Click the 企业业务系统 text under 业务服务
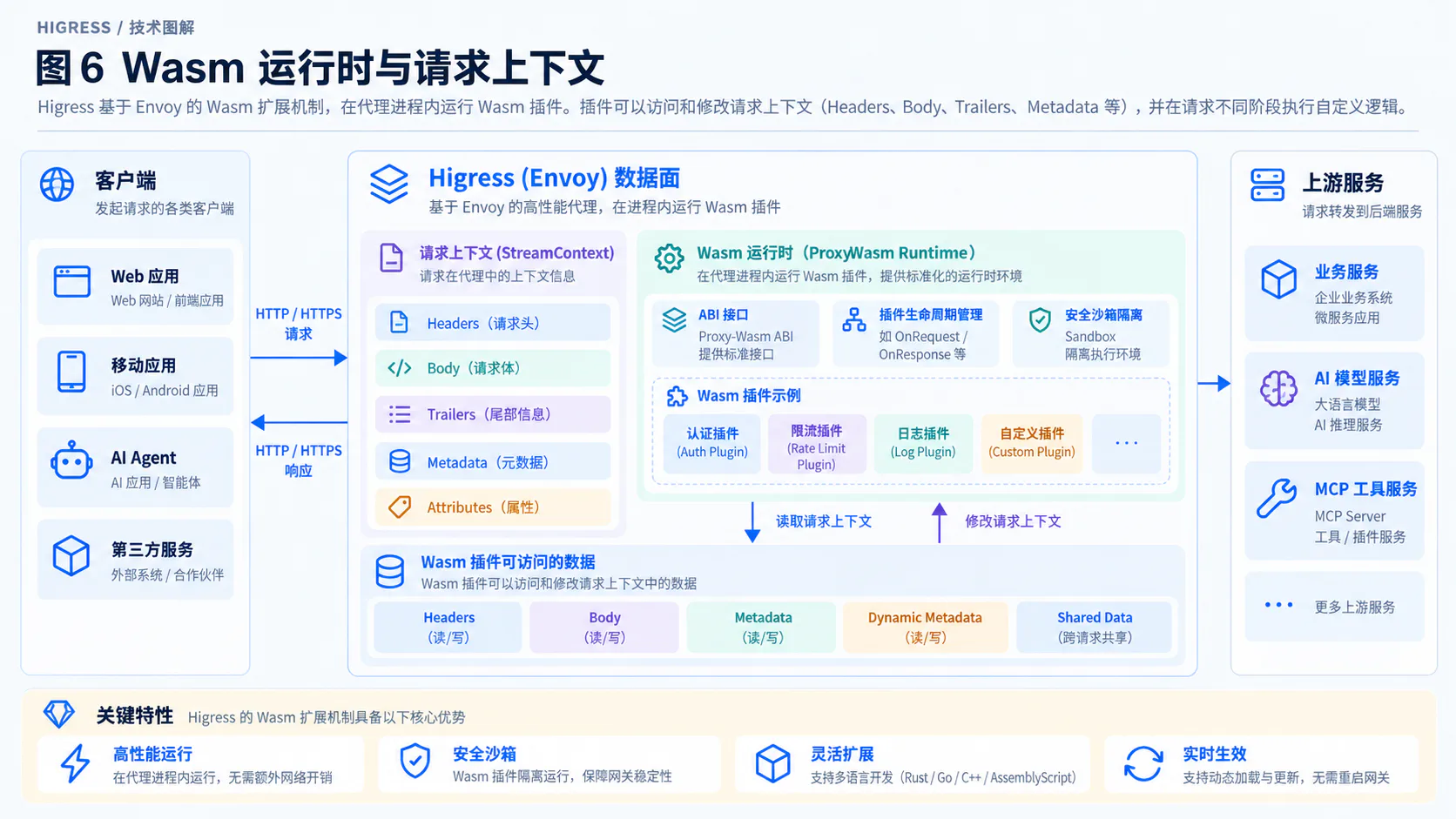This screenshot has width=1456, height=819. tap(1353, 298)
